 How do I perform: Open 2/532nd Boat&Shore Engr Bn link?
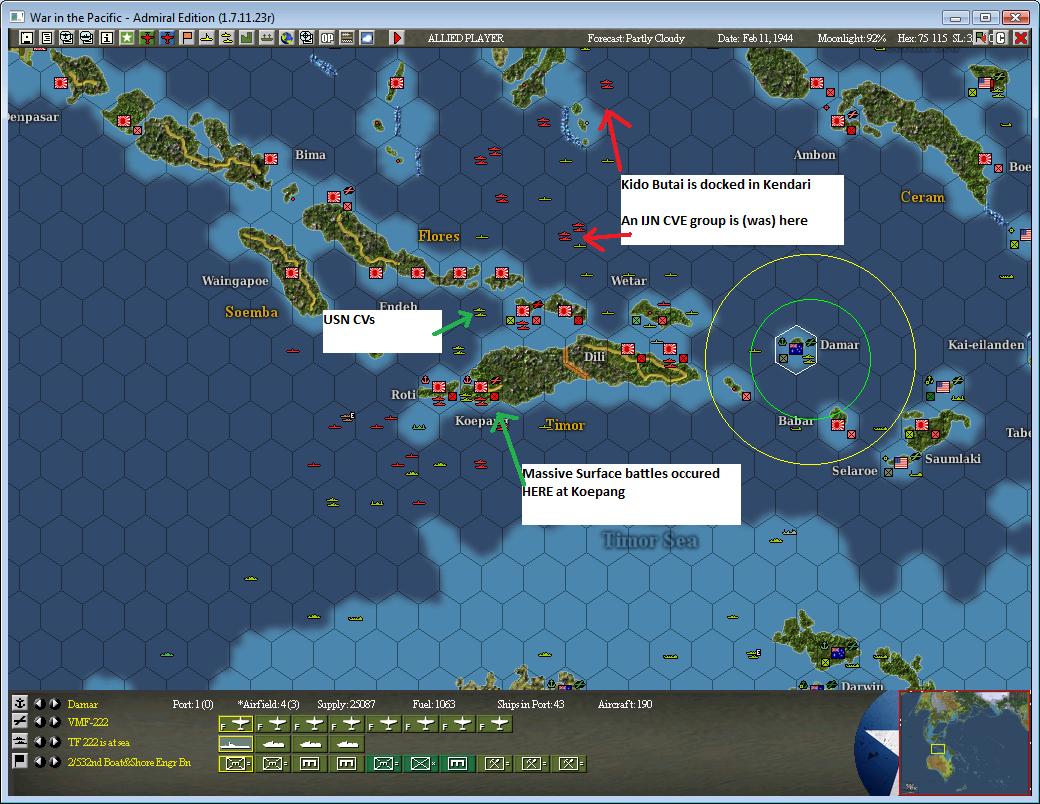129,762
